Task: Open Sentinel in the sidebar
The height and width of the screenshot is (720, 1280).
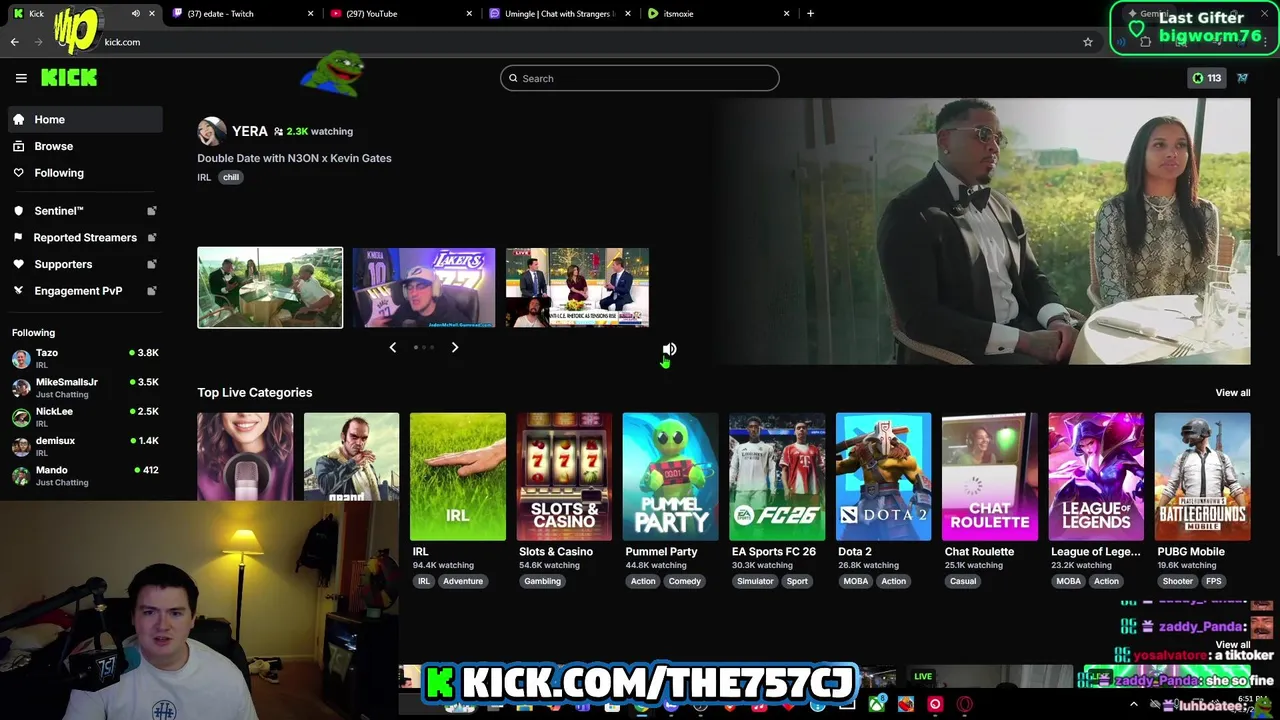Action: (85, 211)
